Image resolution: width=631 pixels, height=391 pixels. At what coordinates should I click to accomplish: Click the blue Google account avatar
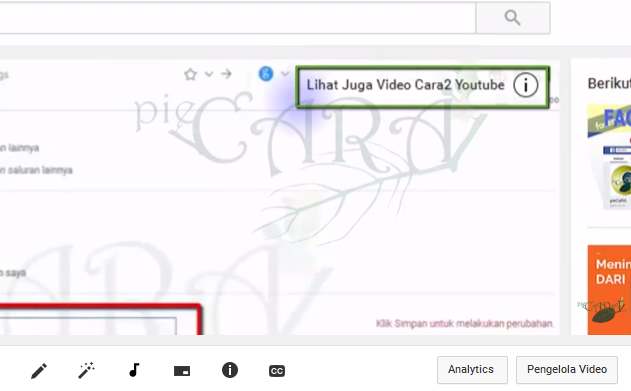click(266, 74)
